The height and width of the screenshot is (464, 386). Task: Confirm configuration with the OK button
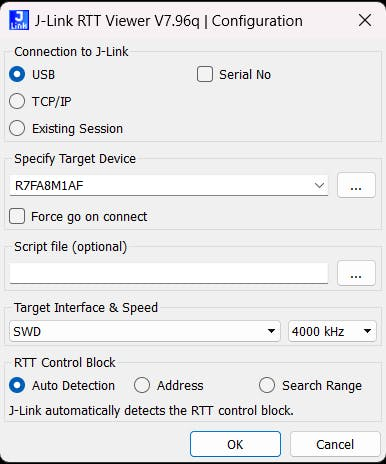[x=235, y=444]
